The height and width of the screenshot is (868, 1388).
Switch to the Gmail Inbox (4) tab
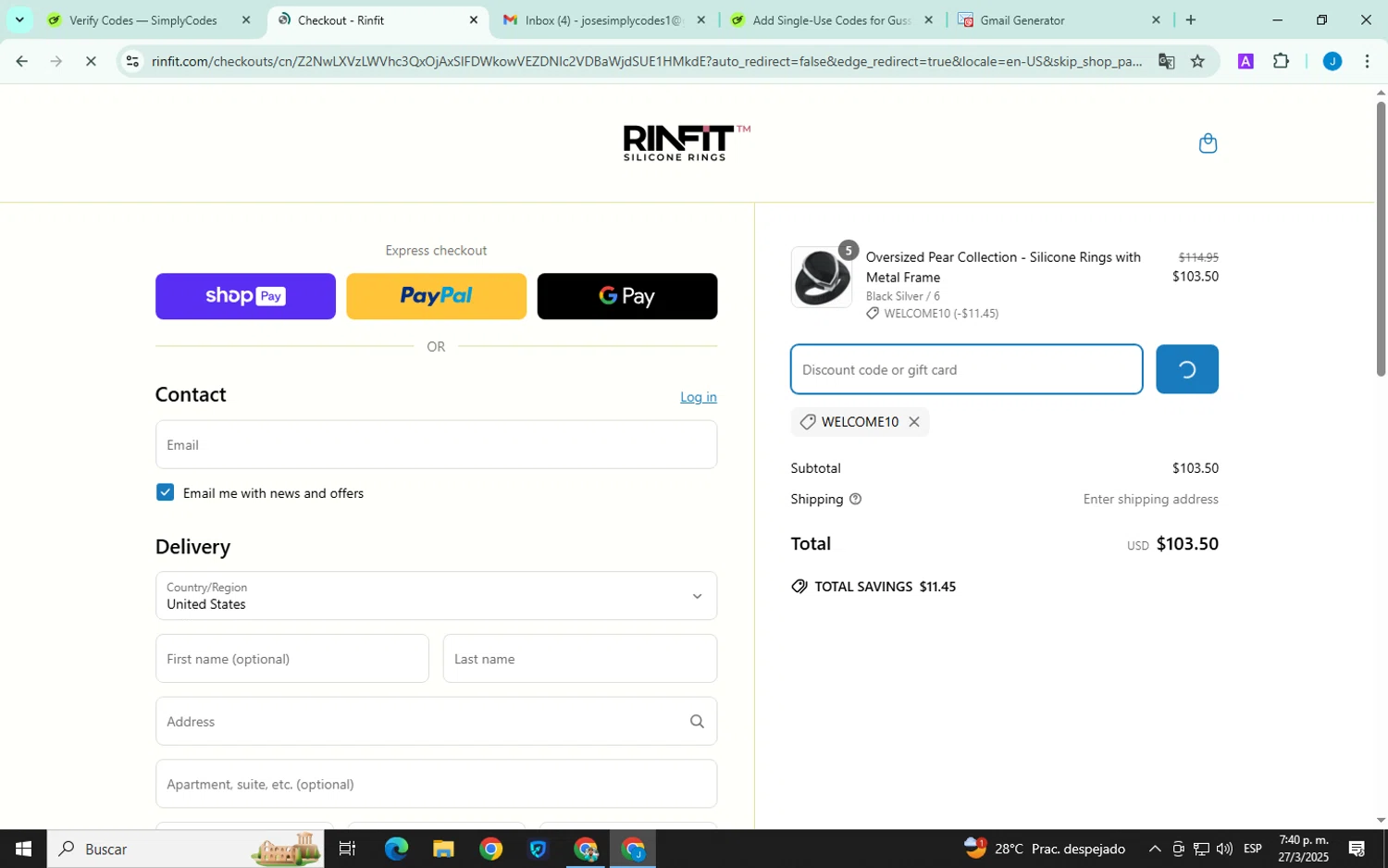click(602, 19)
